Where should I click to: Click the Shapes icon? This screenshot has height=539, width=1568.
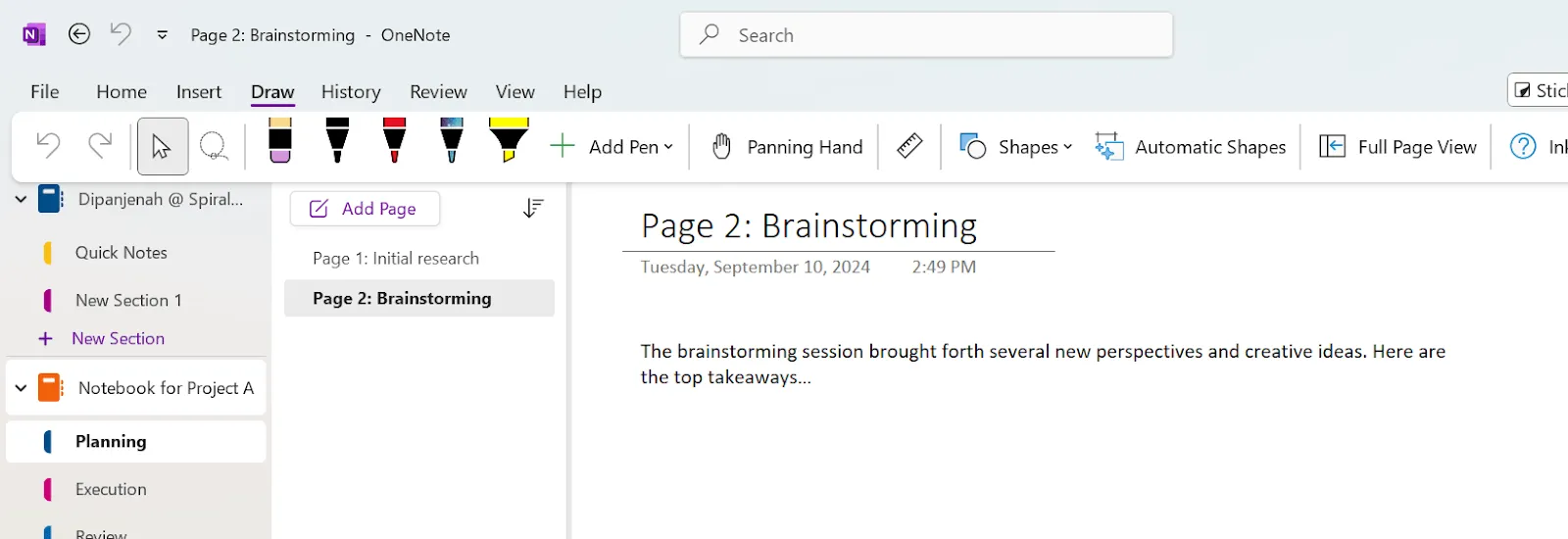972,147
